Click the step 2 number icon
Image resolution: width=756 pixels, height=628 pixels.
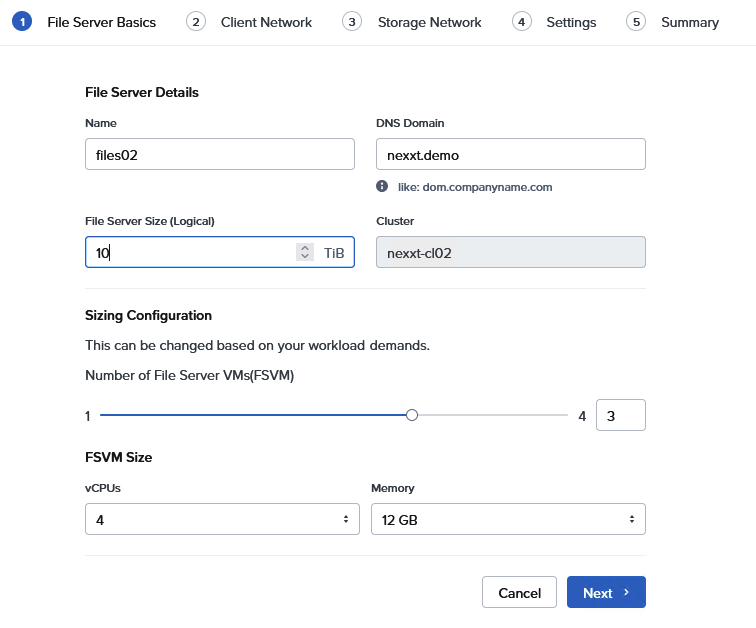[196, 22]
